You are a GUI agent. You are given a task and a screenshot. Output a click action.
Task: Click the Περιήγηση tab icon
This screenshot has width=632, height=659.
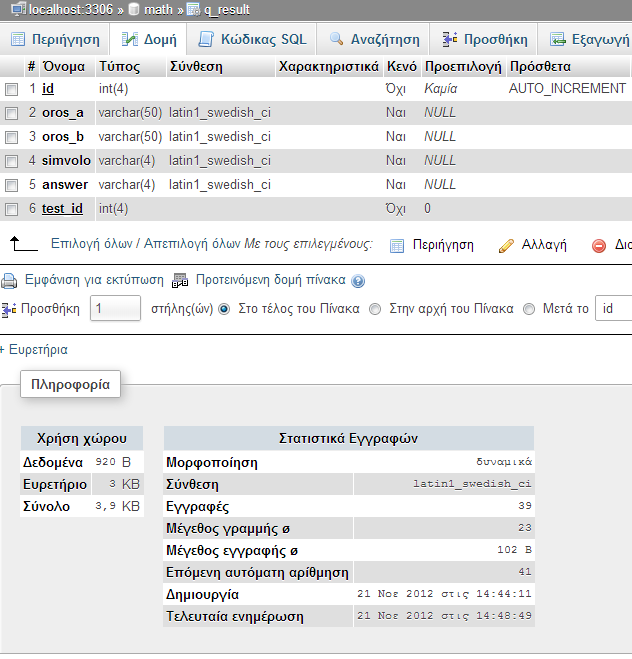tap(18, 39)
